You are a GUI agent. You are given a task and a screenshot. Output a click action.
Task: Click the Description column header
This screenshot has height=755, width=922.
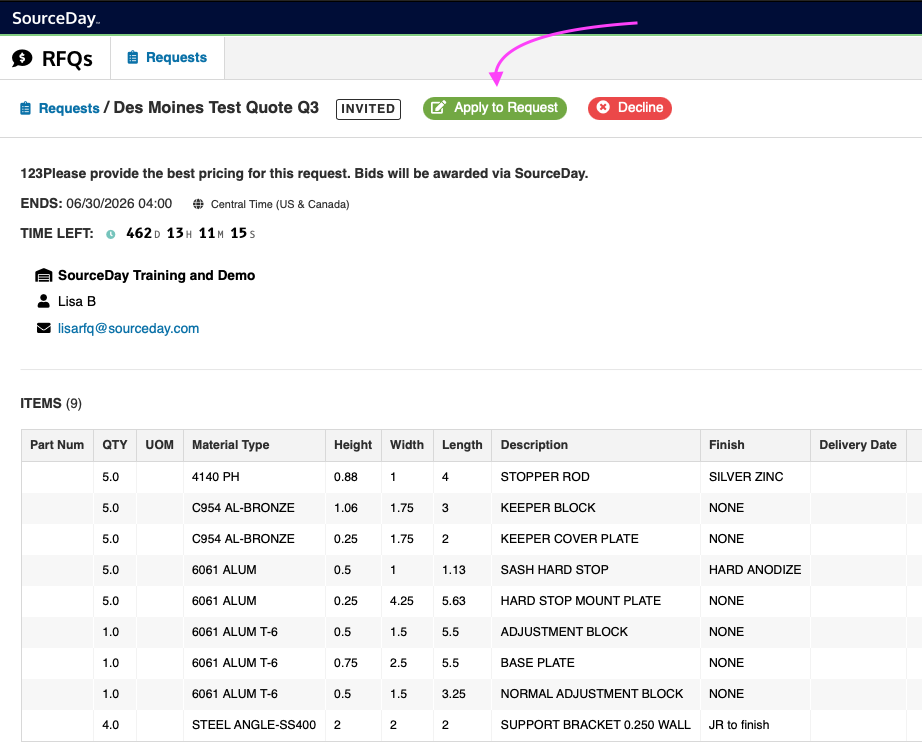596,445
